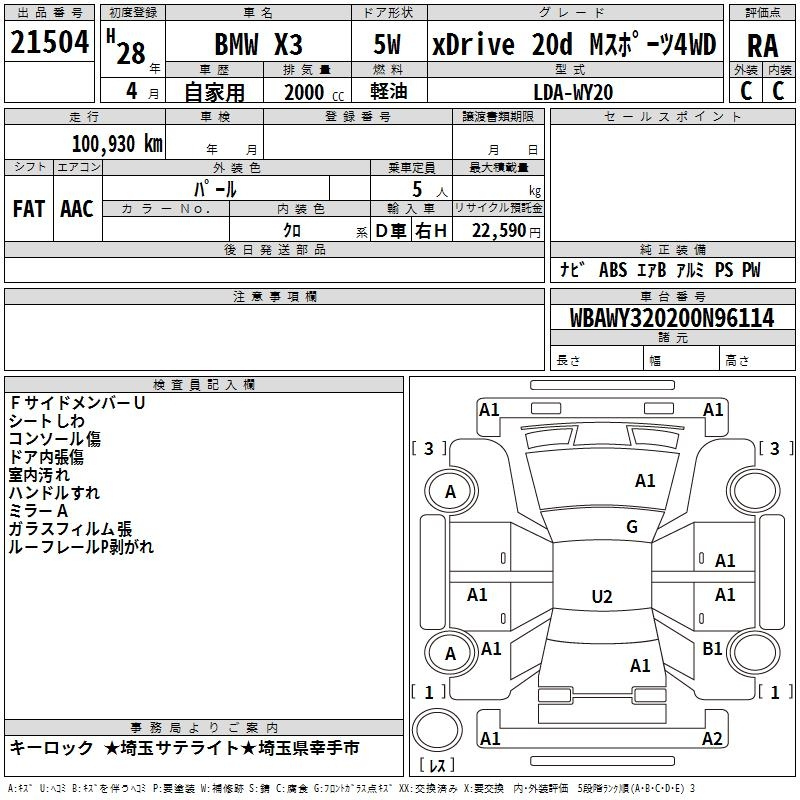Click the inspector note コンソール傷
This screenshot has width=800, height=800.
click(55, 439)
